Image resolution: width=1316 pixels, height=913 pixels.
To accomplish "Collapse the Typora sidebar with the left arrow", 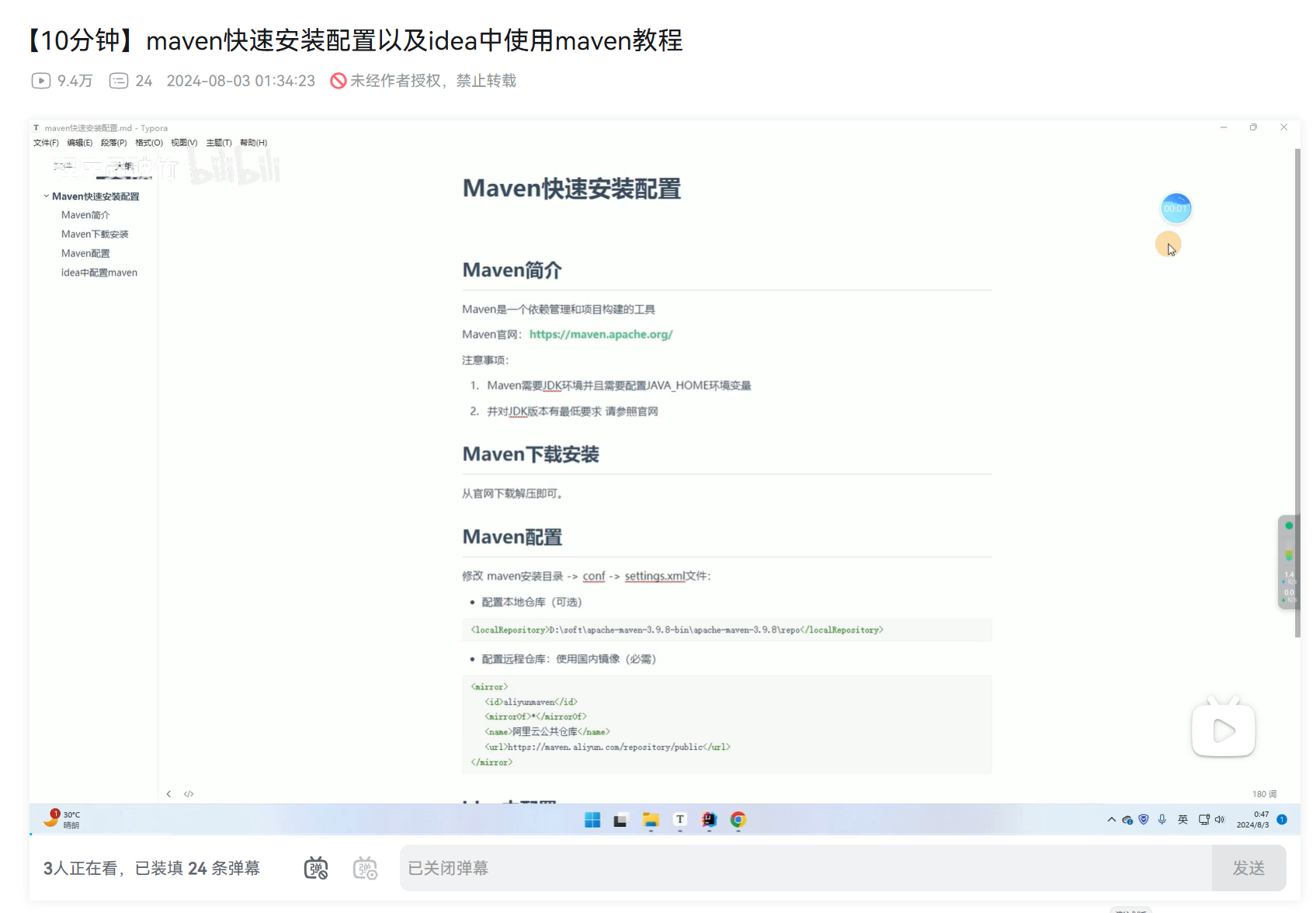I will (168, 793).
